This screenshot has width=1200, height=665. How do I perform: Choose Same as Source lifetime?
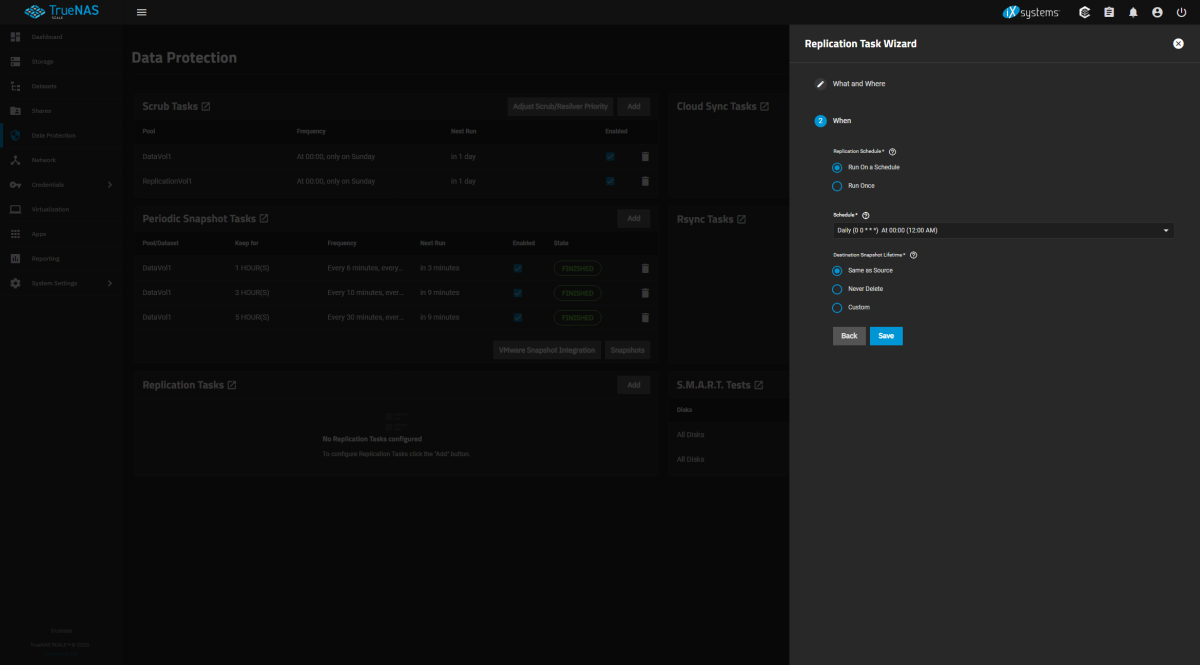837,271
